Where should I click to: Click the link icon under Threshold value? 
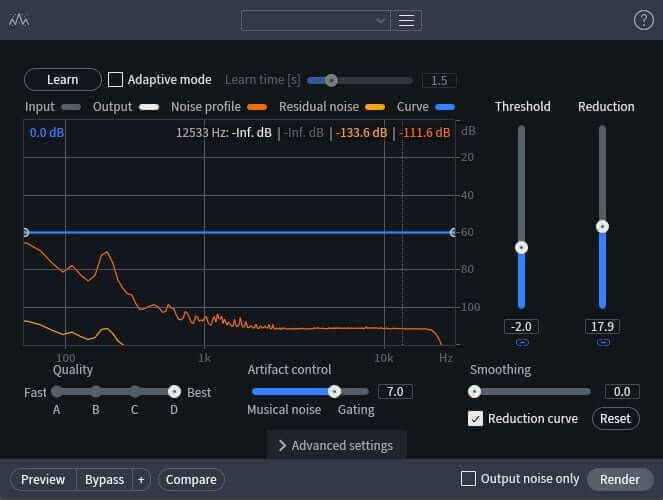[522, 342]
